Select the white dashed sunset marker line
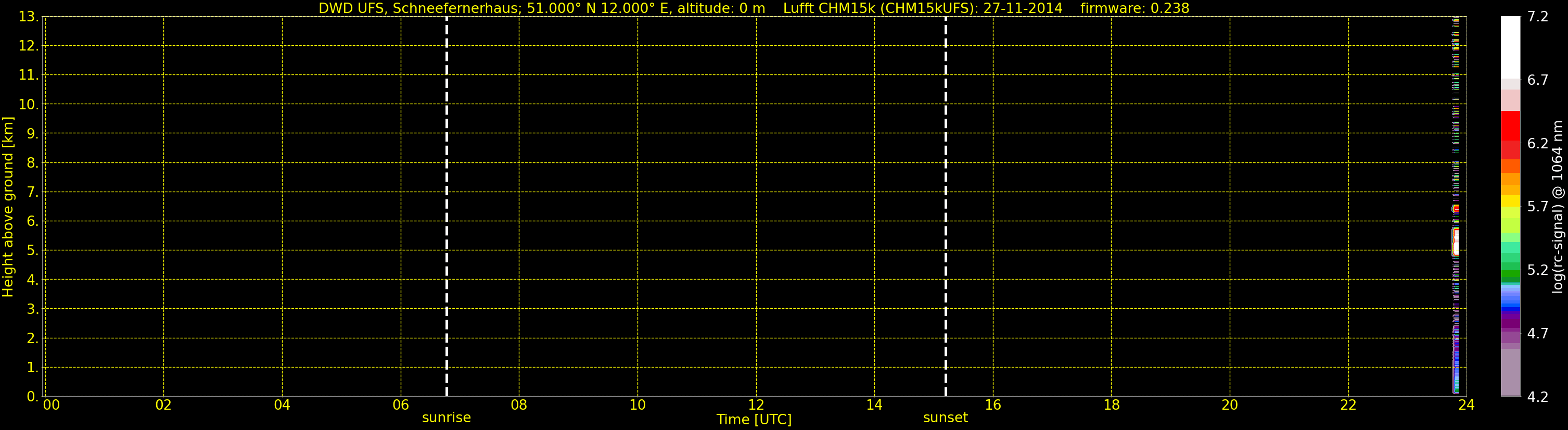 pyautogui.click(x=945, y=207)
